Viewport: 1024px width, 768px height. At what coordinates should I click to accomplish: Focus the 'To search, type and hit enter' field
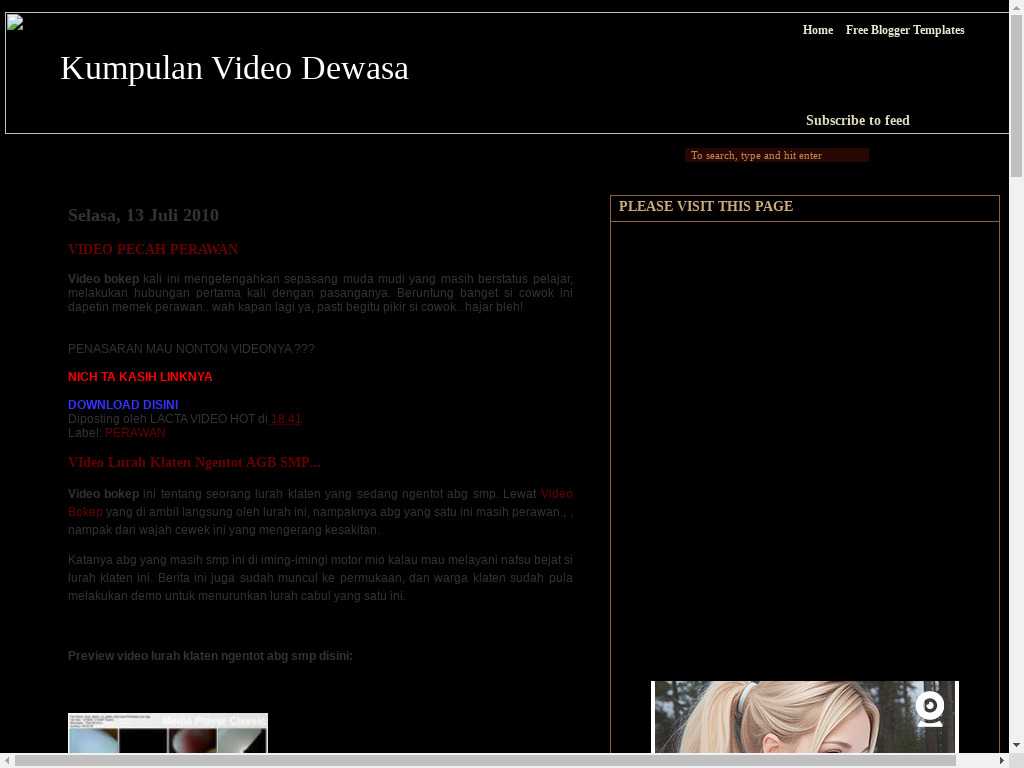[776, 155]
